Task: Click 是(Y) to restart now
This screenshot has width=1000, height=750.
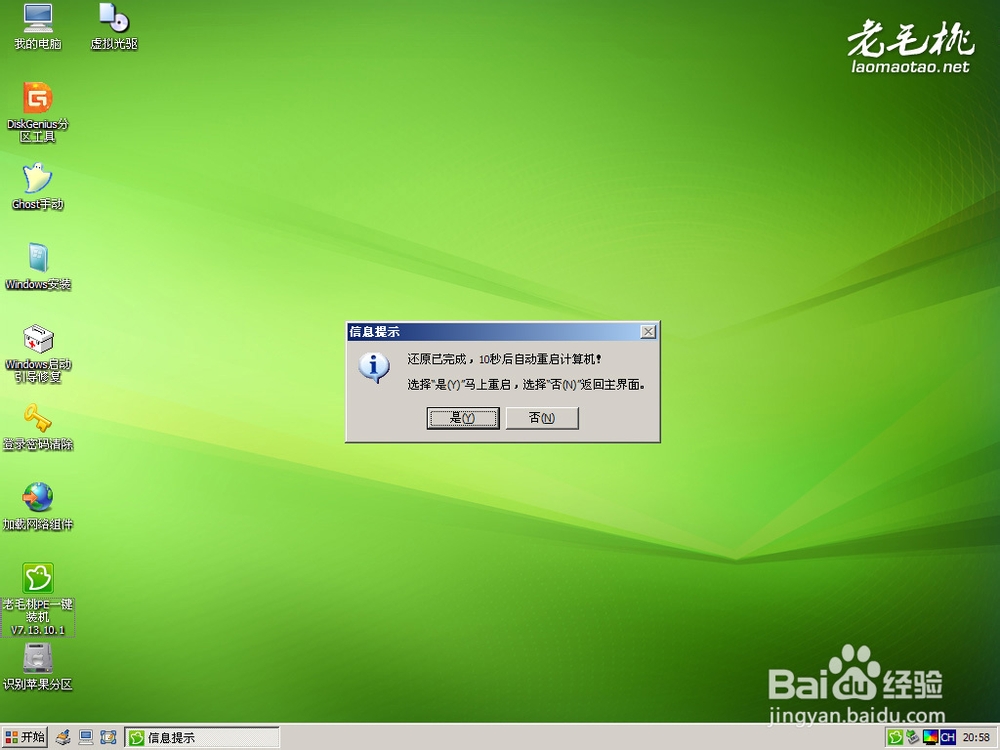Action: 463,418
